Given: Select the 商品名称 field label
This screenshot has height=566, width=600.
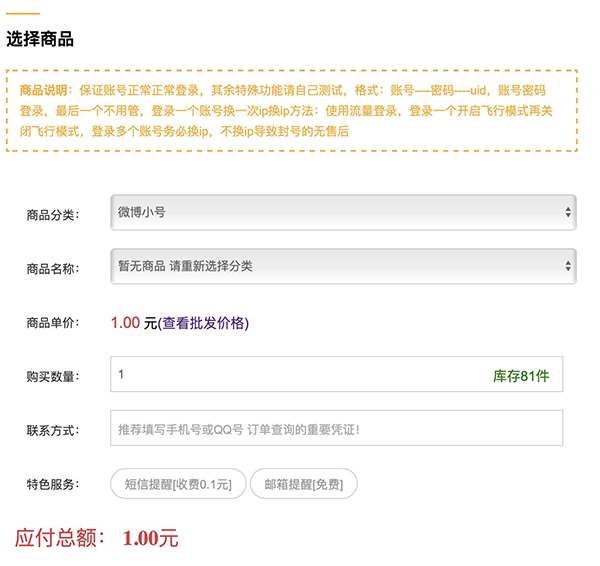Looking at the screenshot, I should point(52,268).
